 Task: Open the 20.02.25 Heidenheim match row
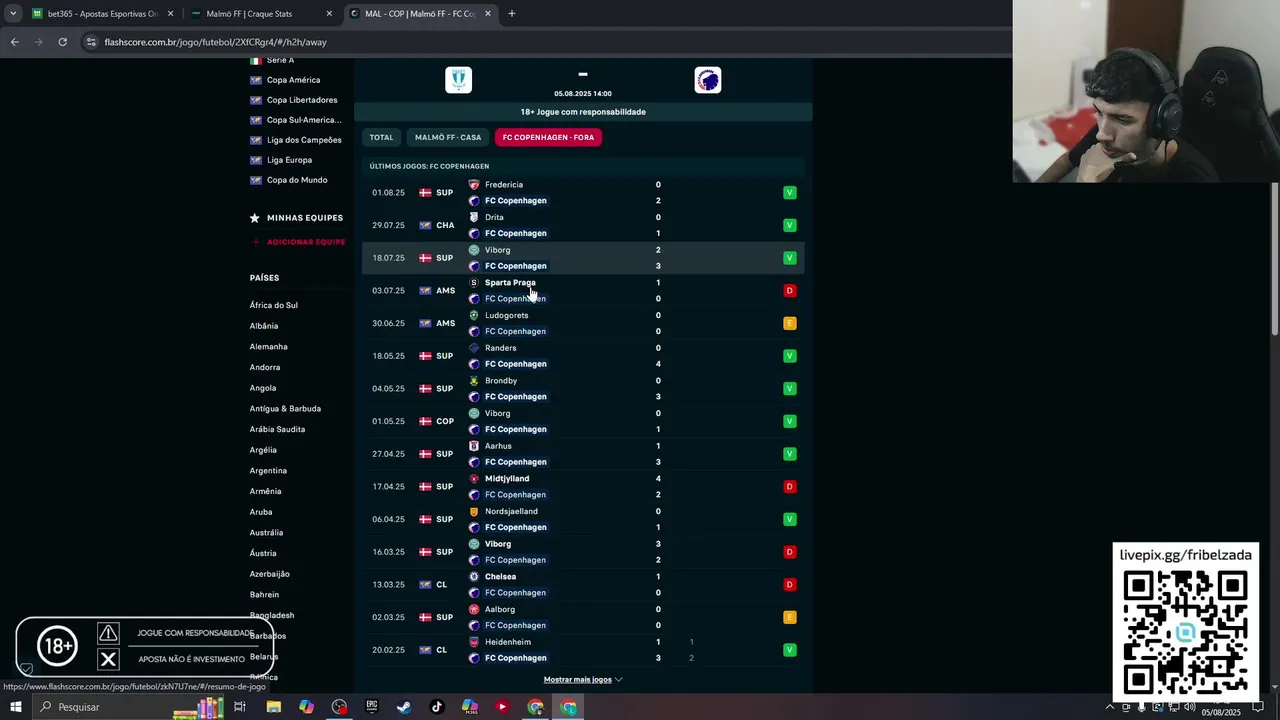(x=583, y=650)
